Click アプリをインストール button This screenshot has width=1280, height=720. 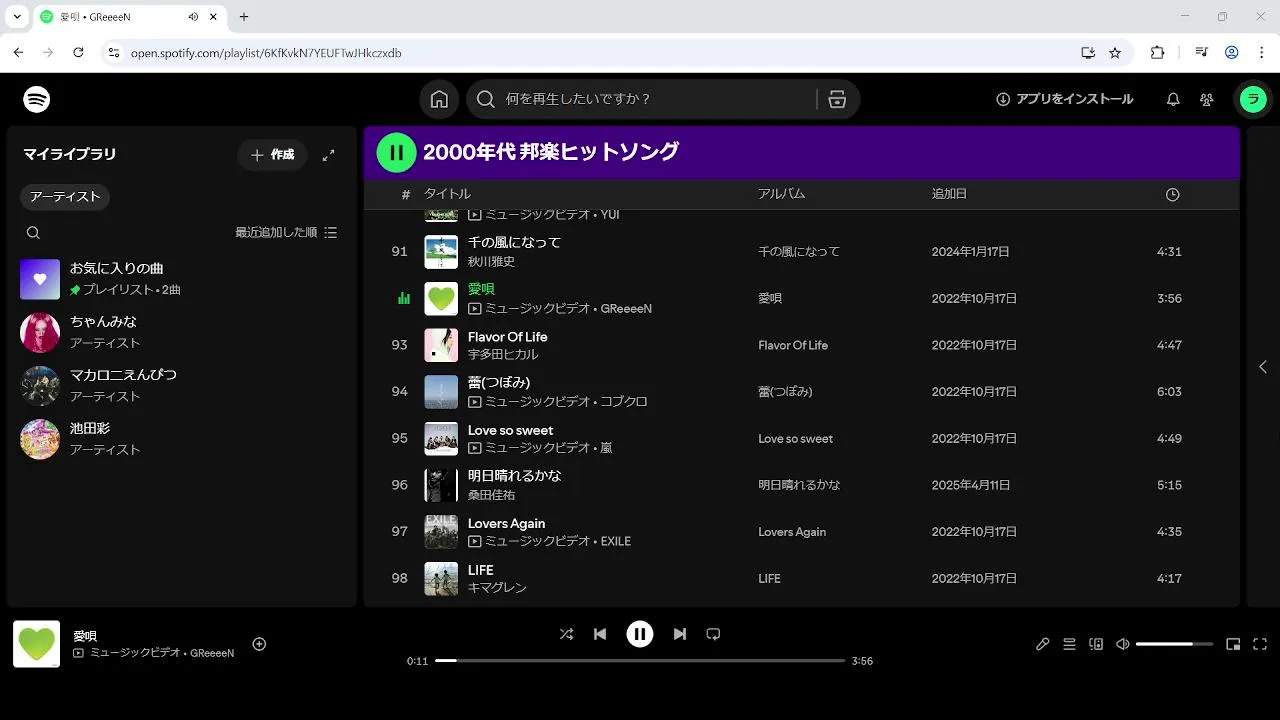[1064, 99]
